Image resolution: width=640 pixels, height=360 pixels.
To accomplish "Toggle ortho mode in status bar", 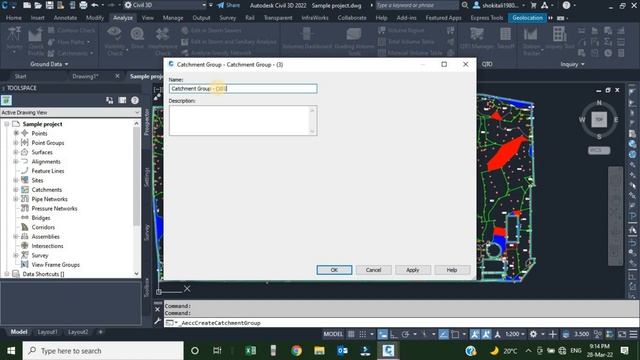I will (394, 334).
